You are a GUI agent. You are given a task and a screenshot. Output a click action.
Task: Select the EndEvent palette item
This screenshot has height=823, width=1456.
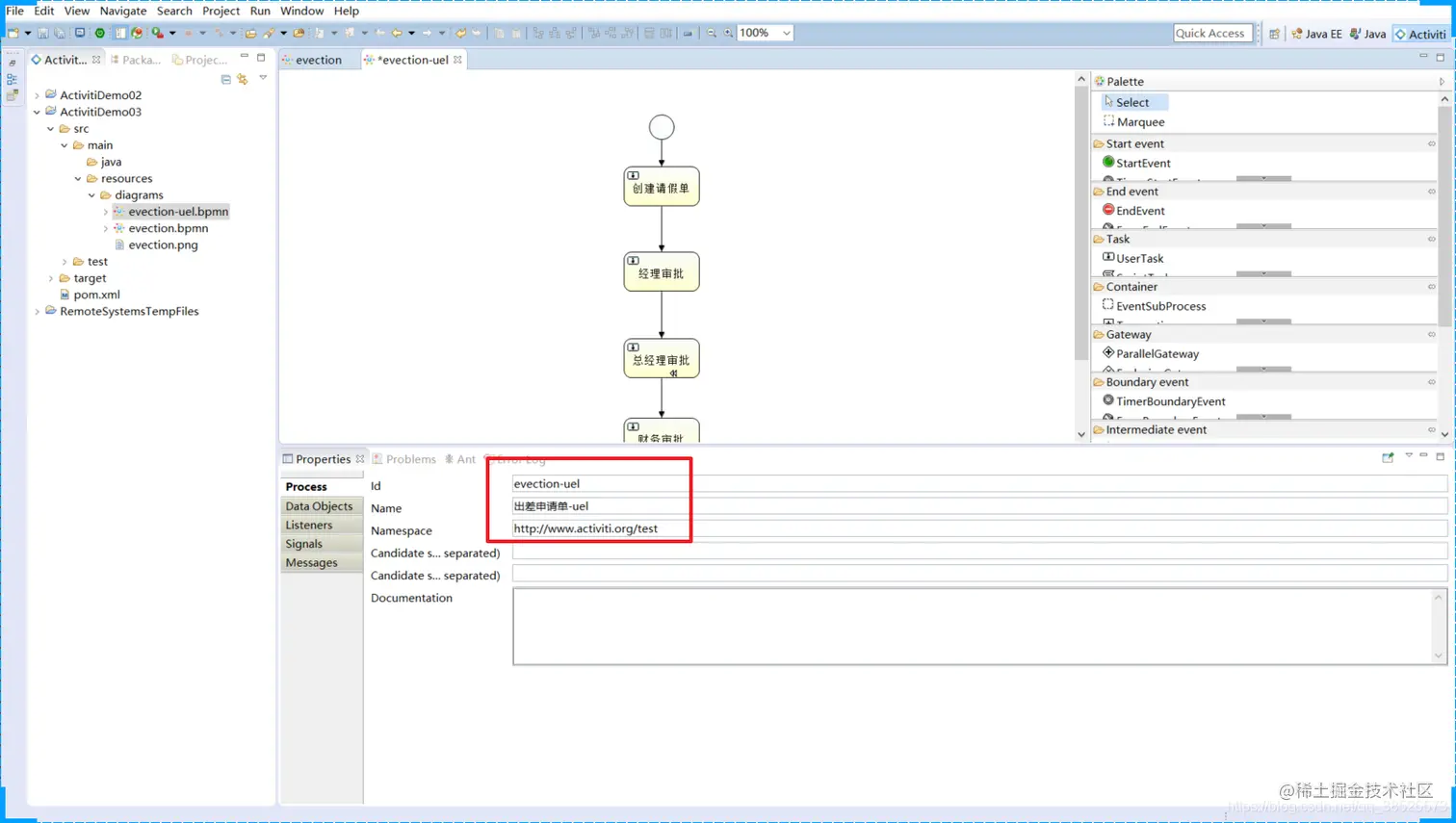1133,211
